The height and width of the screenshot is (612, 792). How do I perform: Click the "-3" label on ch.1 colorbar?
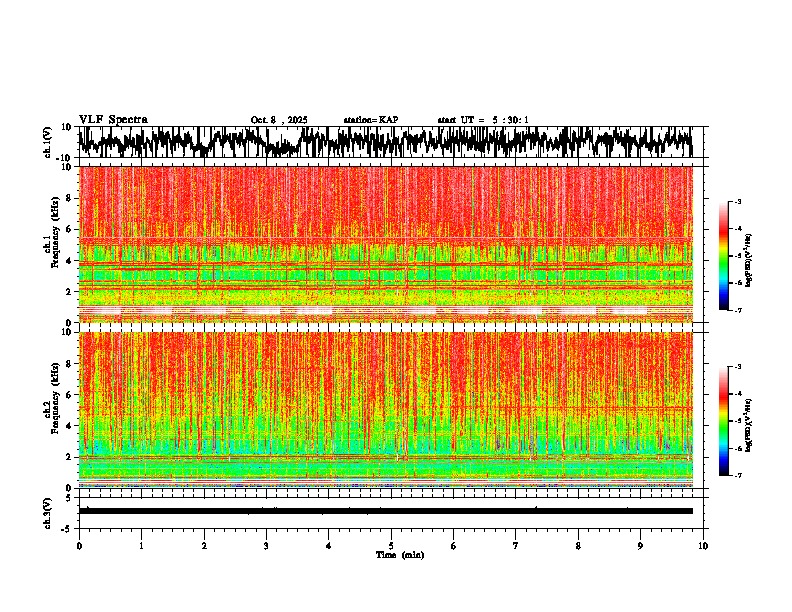[737, 201]
